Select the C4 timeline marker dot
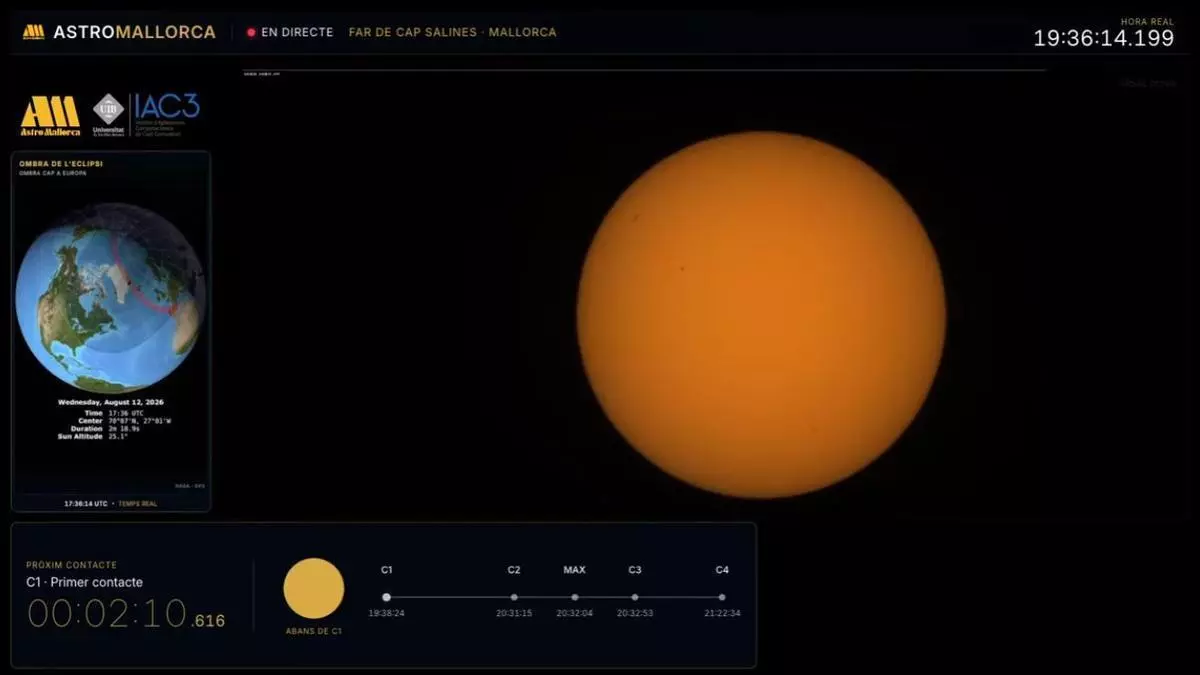The width and height of the screenshot is (1200, 675). [722, 597]
